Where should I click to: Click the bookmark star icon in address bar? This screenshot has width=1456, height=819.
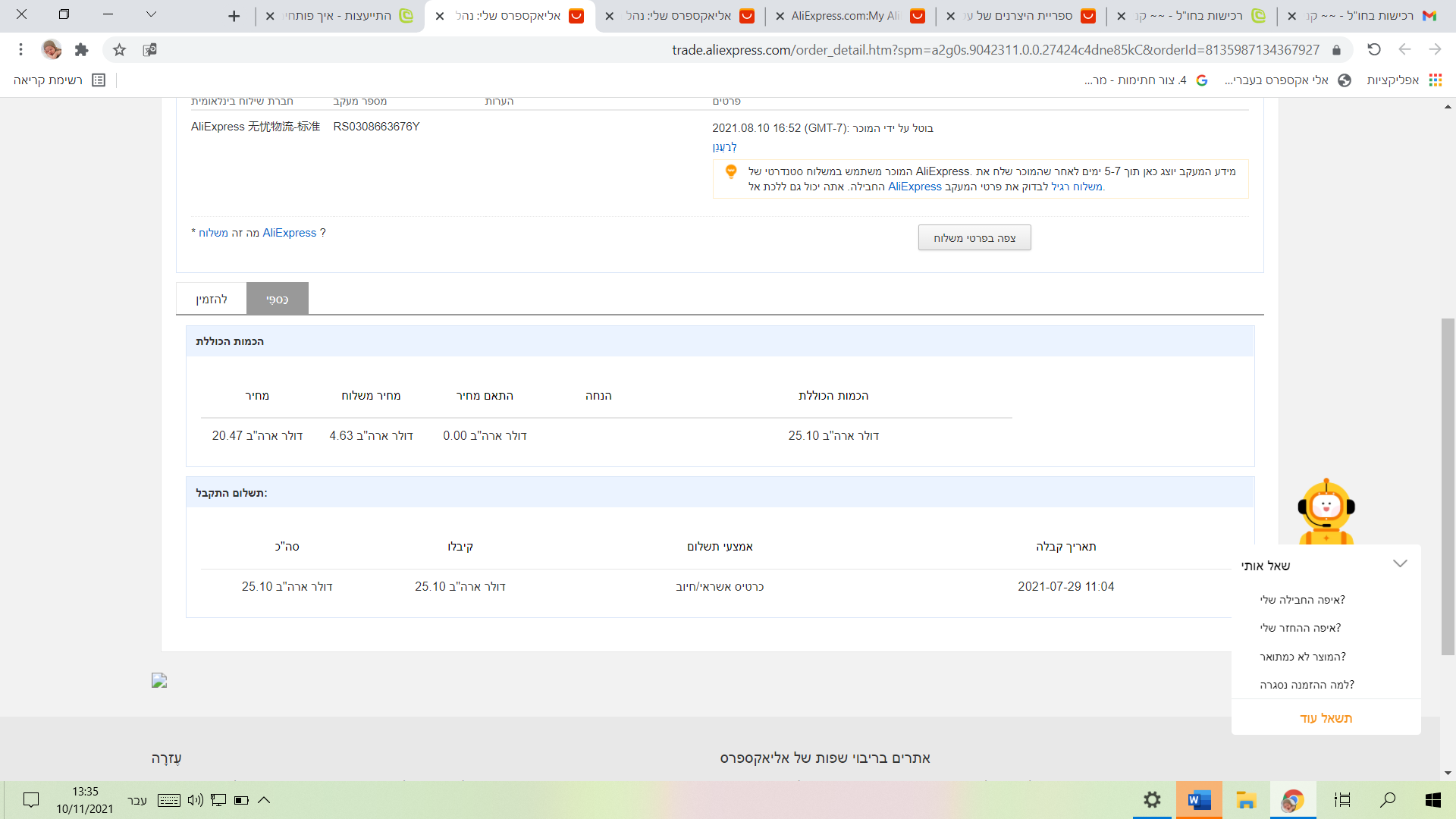119,50
